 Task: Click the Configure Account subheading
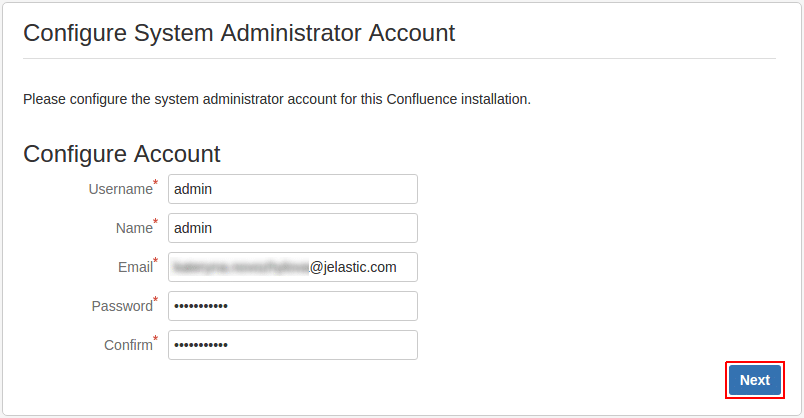(x=121, y=154)
